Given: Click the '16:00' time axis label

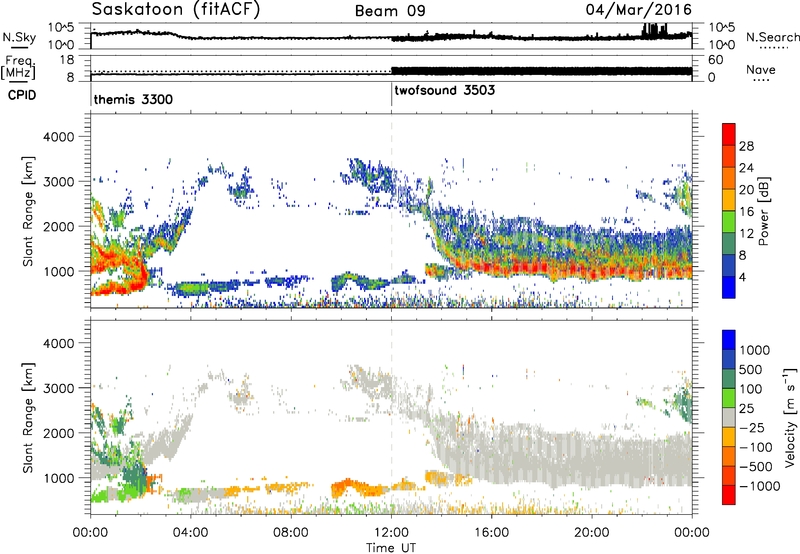Looking at the screenshot, I should tap(491, 533).
